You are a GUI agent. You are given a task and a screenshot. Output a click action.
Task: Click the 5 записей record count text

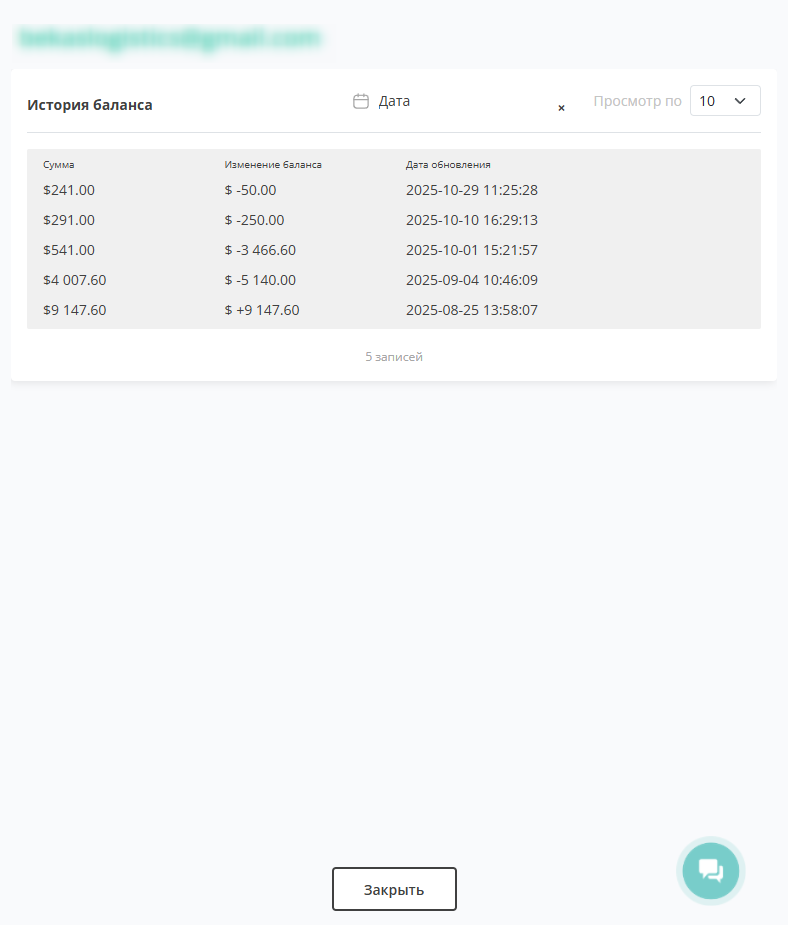(x=394, y=357)
